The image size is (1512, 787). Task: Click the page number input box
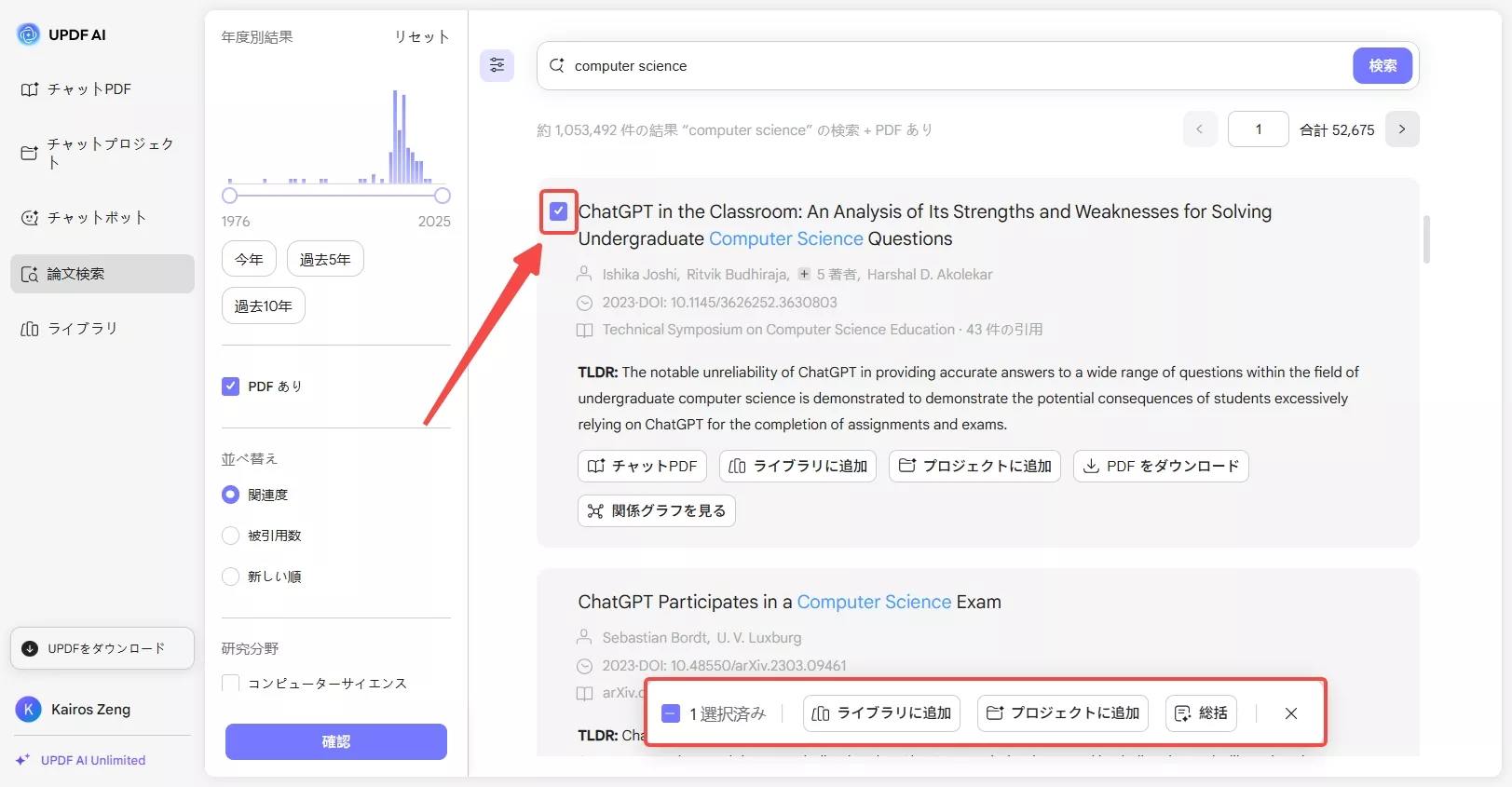1259,129
